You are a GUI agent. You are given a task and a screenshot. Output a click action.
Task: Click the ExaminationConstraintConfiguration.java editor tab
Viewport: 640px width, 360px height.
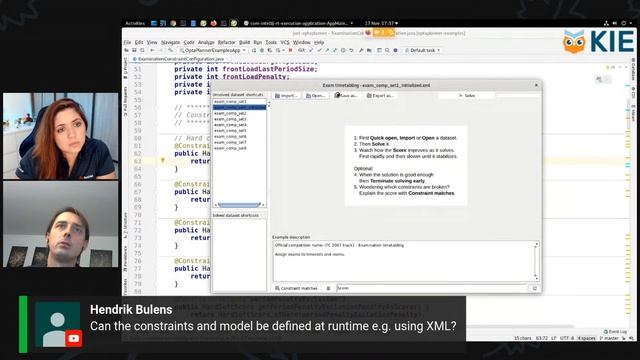[x=180, y=59]
